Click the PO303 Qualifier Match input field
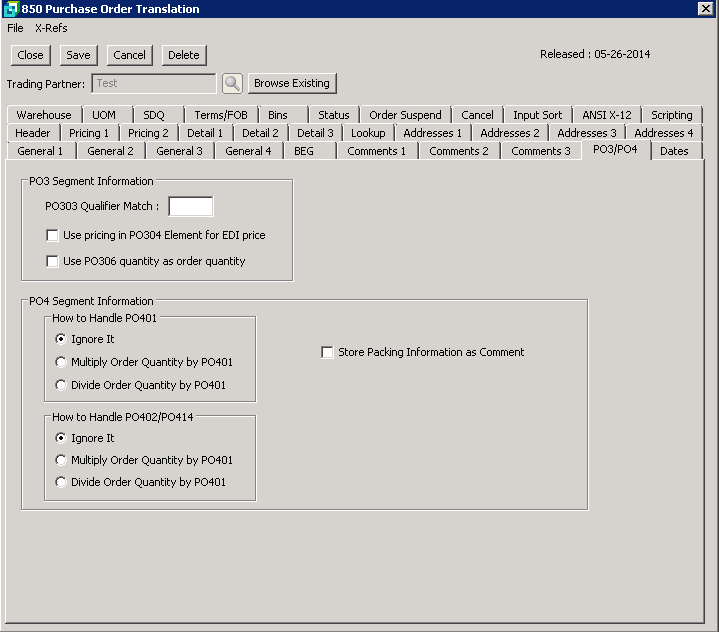719x632 pixels. point(190,207)
